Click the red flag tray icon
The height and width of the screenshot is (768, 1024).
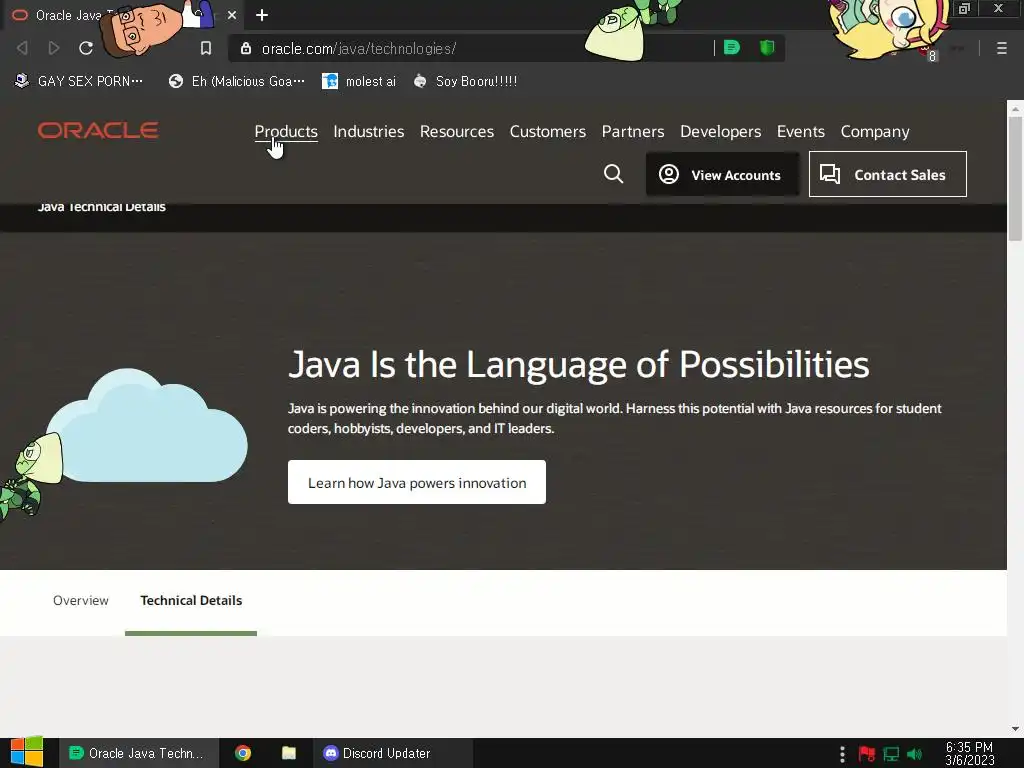point(867,754)
